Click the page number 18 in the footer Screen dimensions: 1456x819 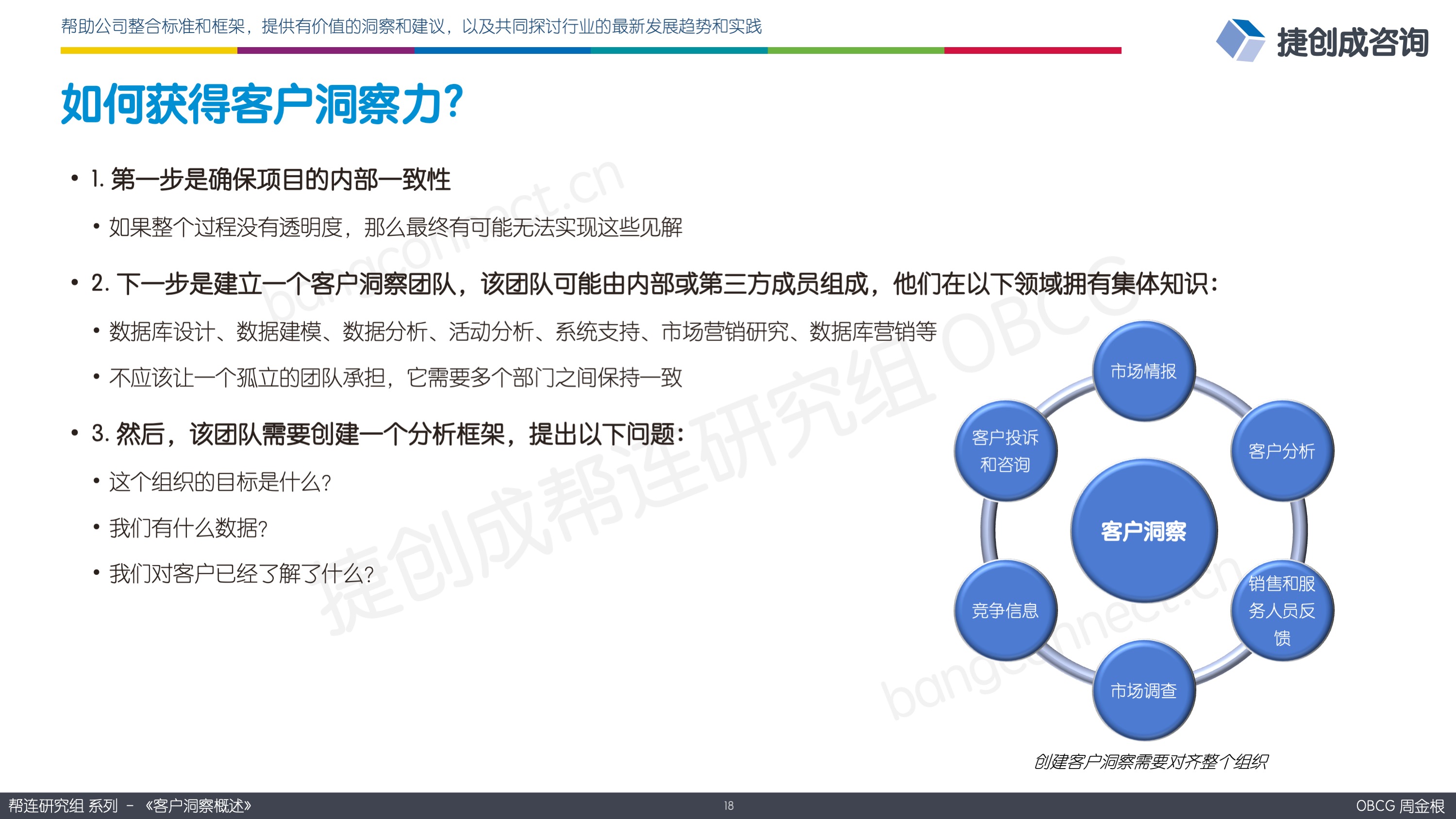point(729,805)
